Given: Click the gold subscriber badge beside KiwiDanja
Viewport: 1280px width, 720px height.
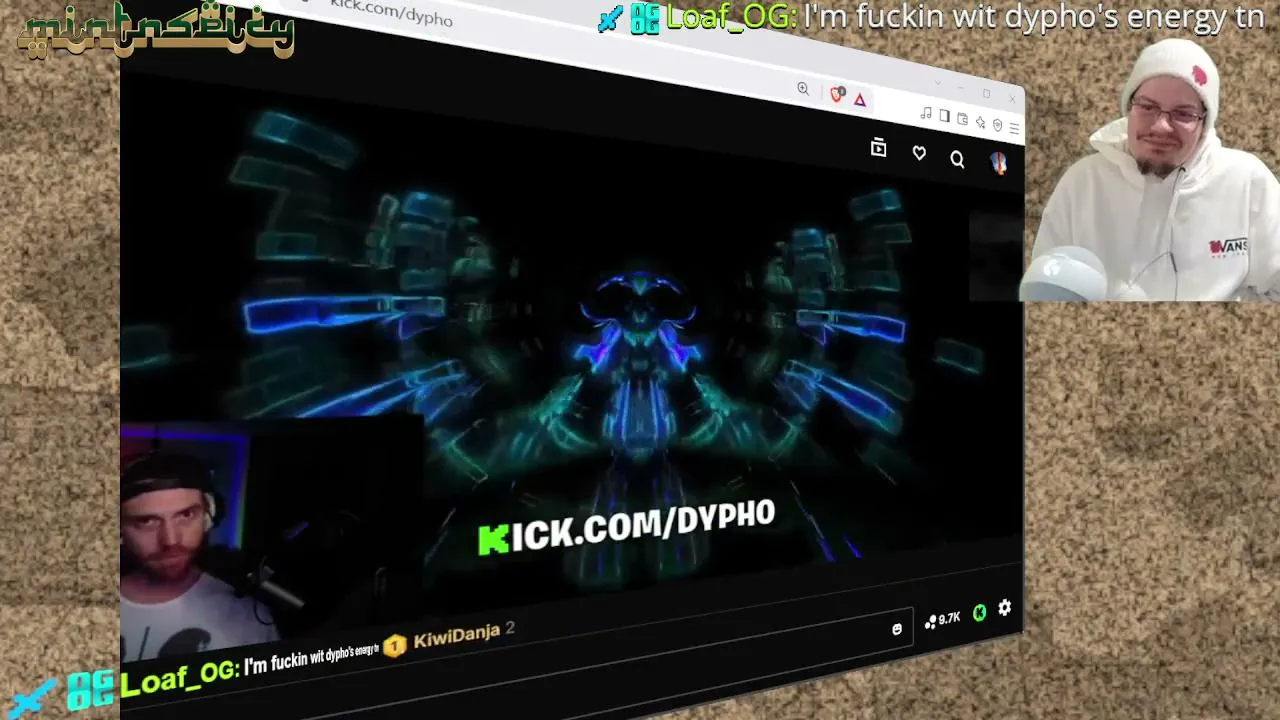Looking at the screenshot, I should point(395,646).
